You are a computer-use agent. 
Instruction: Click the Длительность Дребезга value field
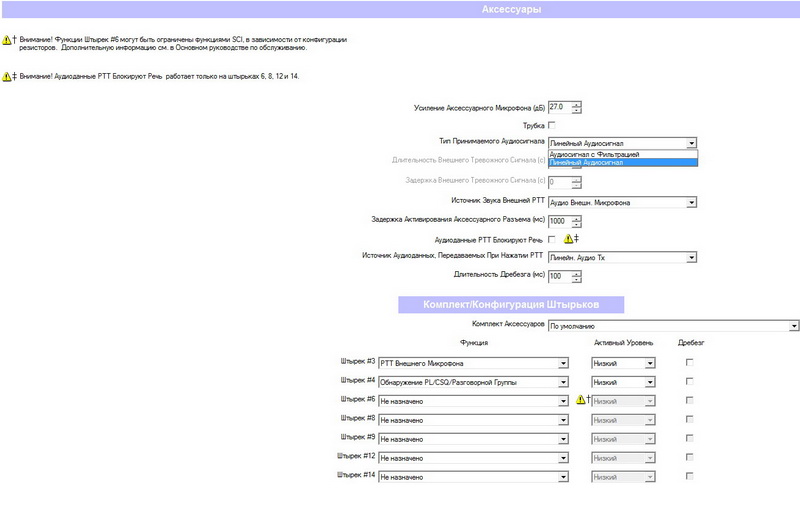point(560,276)
